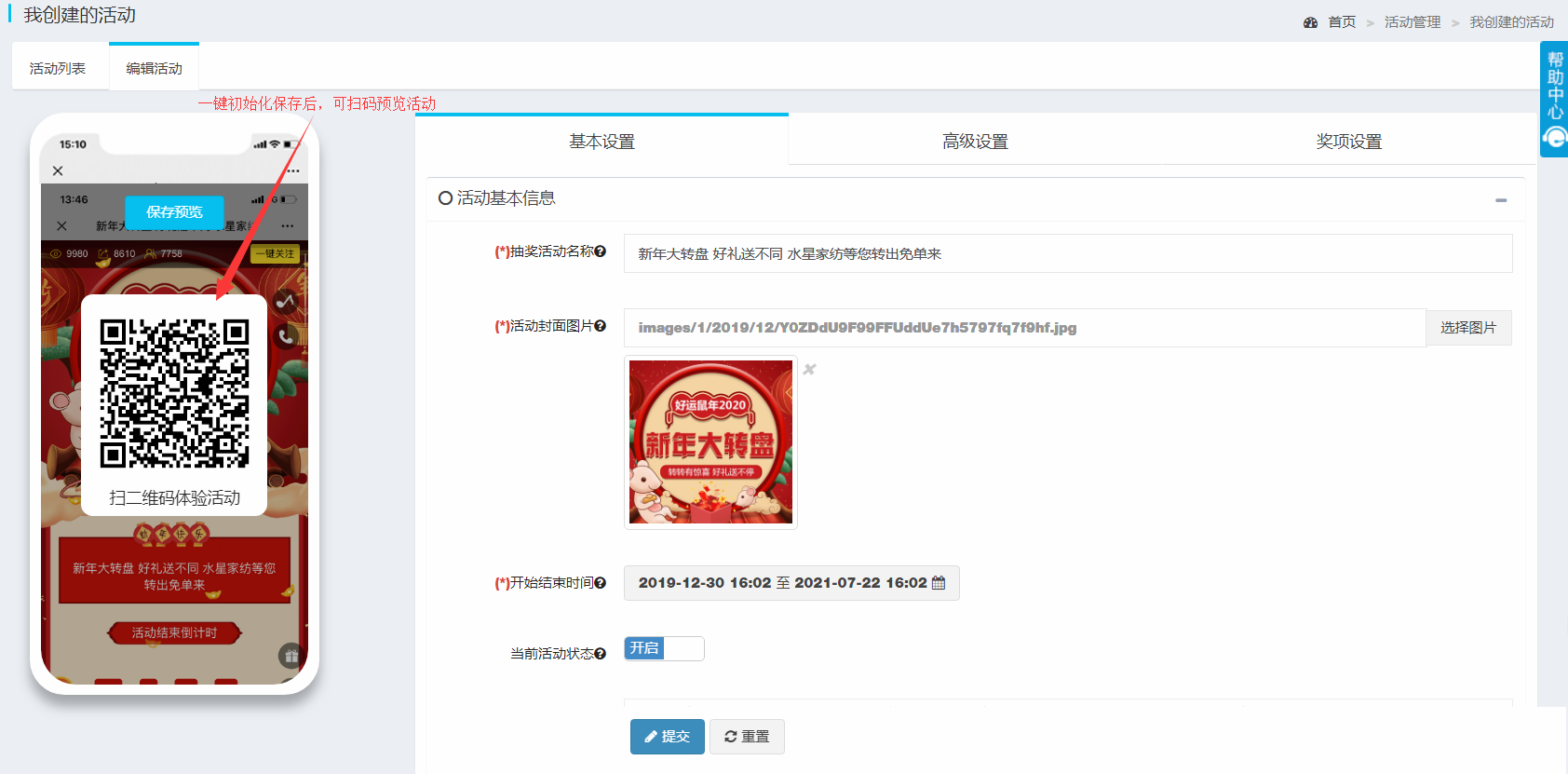Screen dimensions: 1568x774
Task: Click help icon beside 活动封面图片
Action: pyautogui.click(x=601, y=326)
